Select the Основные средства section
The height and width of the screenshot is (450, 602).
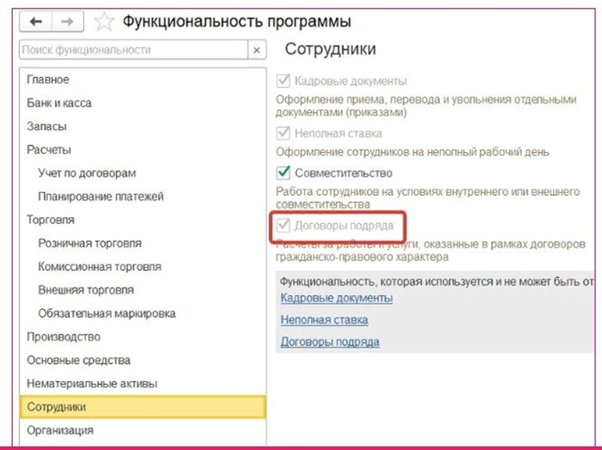73,360
